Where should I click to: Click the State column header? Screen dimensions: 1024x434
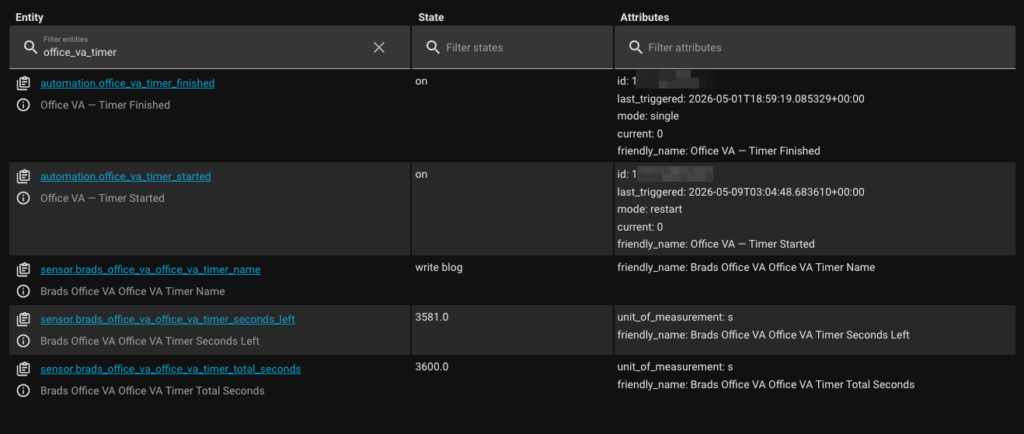(x=431, y=18)
